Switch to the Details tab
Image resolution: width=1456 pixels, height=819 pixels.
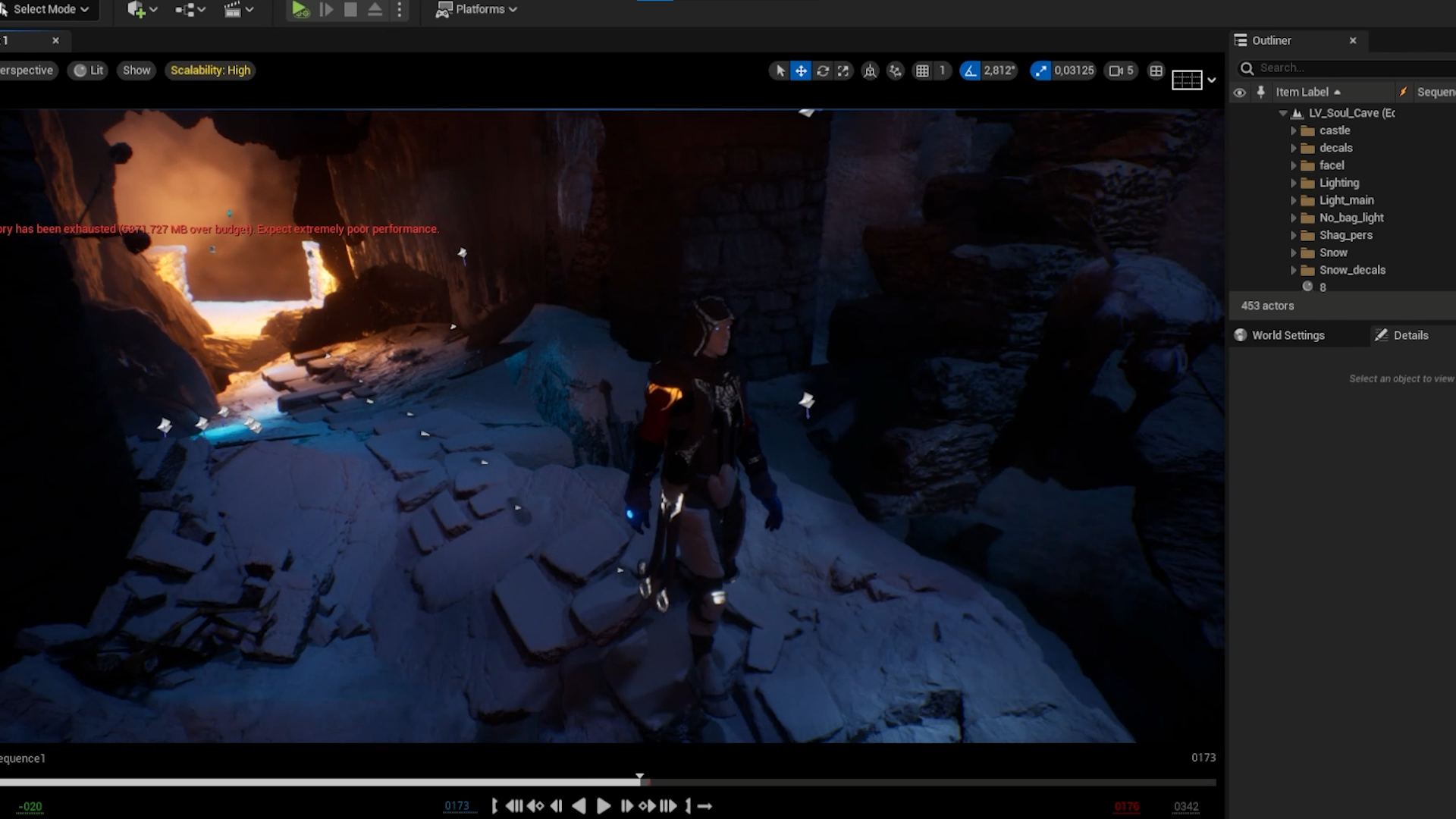[x=1410, y=335]
